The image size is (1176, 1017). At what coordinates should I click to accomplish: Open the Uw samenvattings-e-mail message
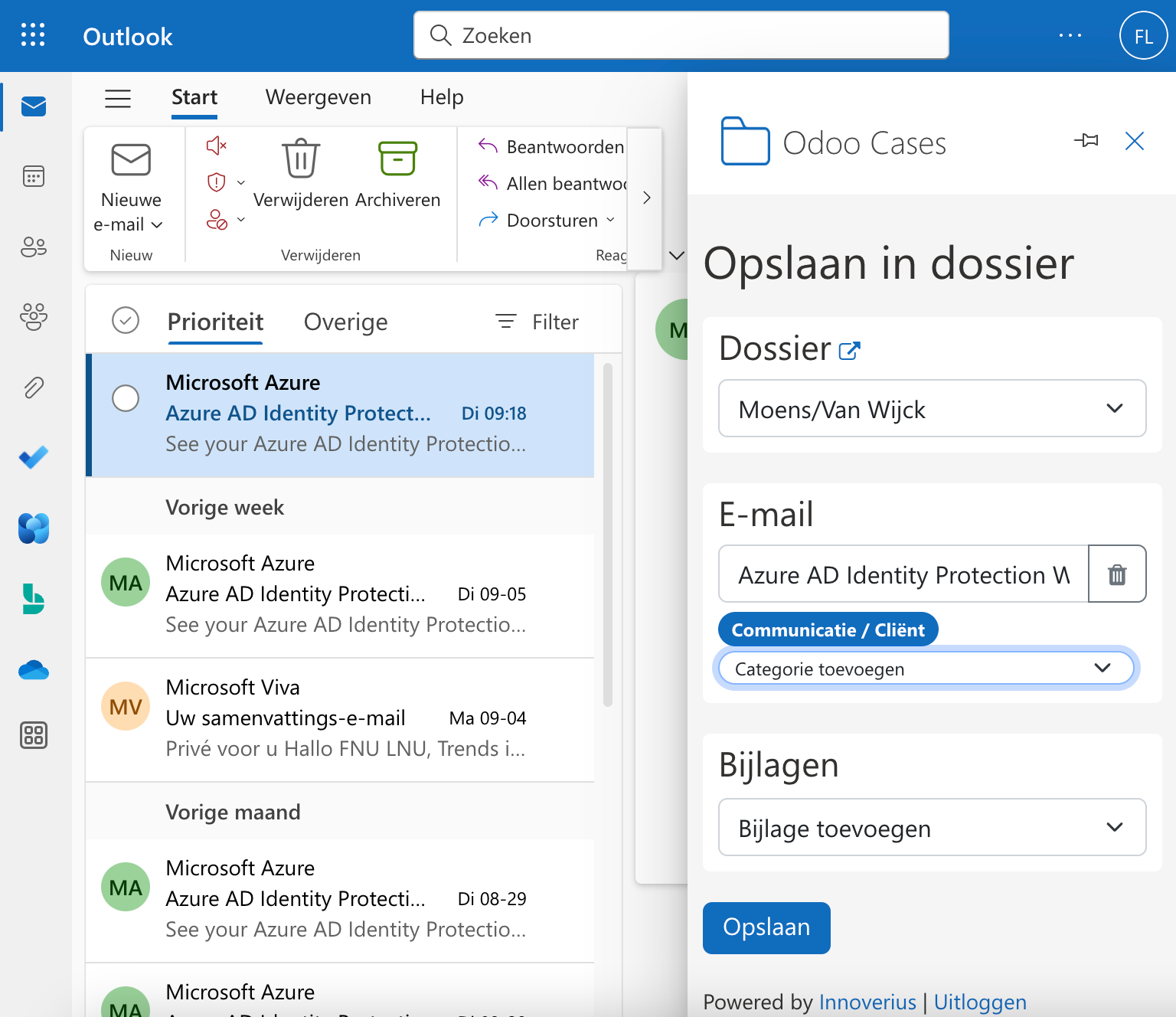click(x=340, y=718)
